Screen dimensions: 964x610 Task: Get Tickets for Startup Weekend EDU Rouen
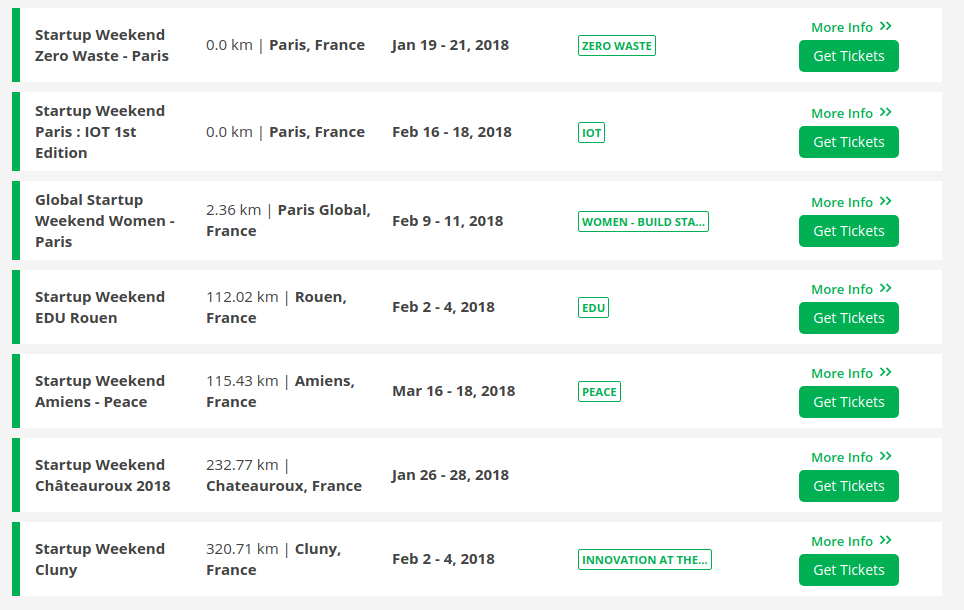(x=848, y=318)
